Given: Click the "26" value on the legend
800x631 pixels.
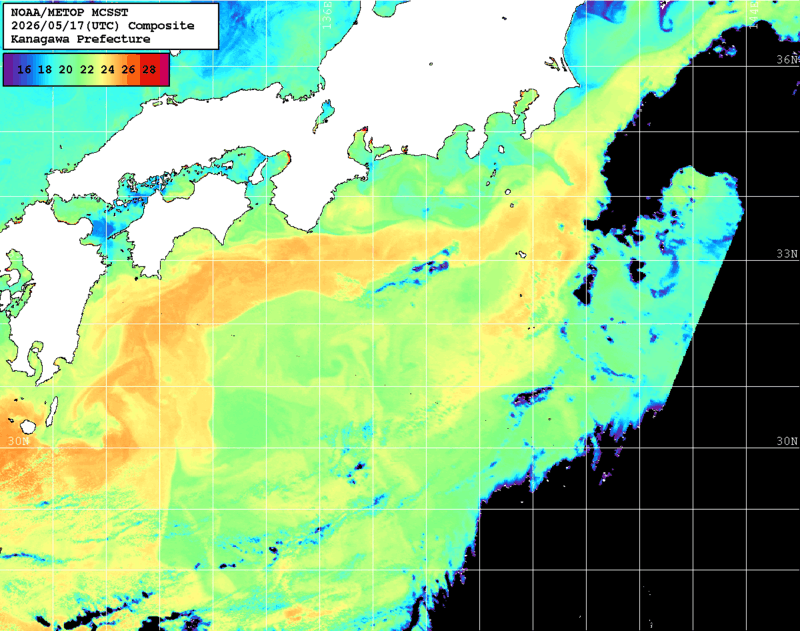Looking at the screenshot, I should (x=129, y=69).
